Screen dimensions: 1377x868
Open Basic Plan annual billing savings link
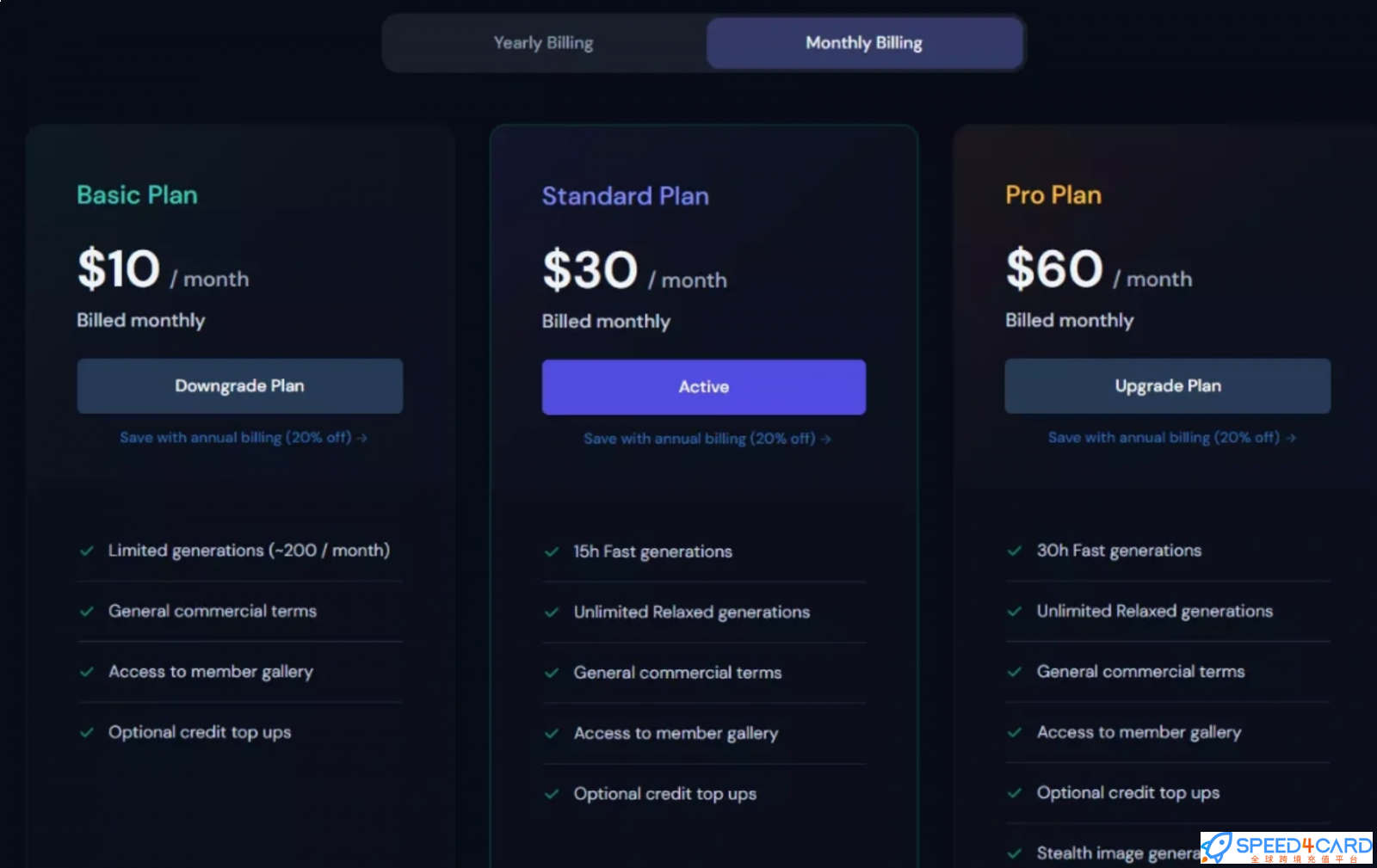[243, 438]
